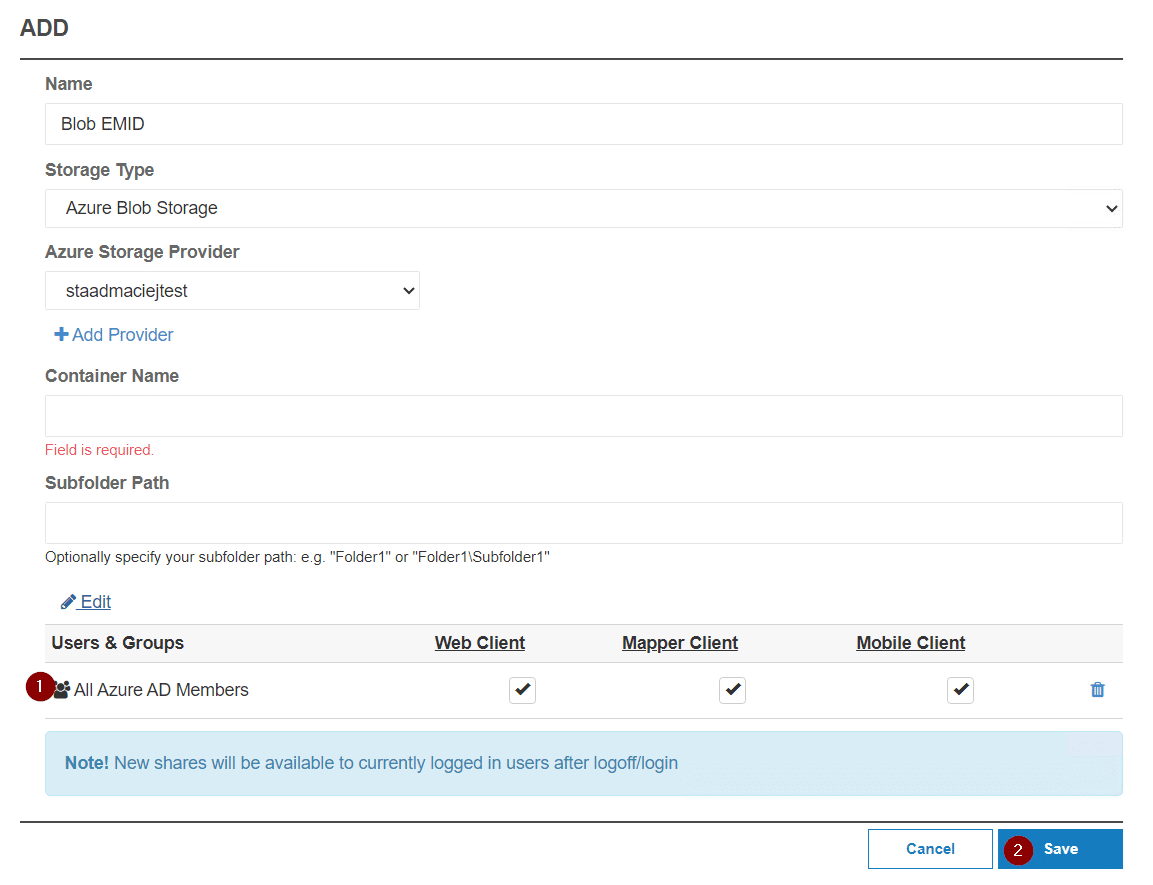
Task: Click the red numbered badge labeled 2
Action: pyautogui.click(x=1017, y=849)
